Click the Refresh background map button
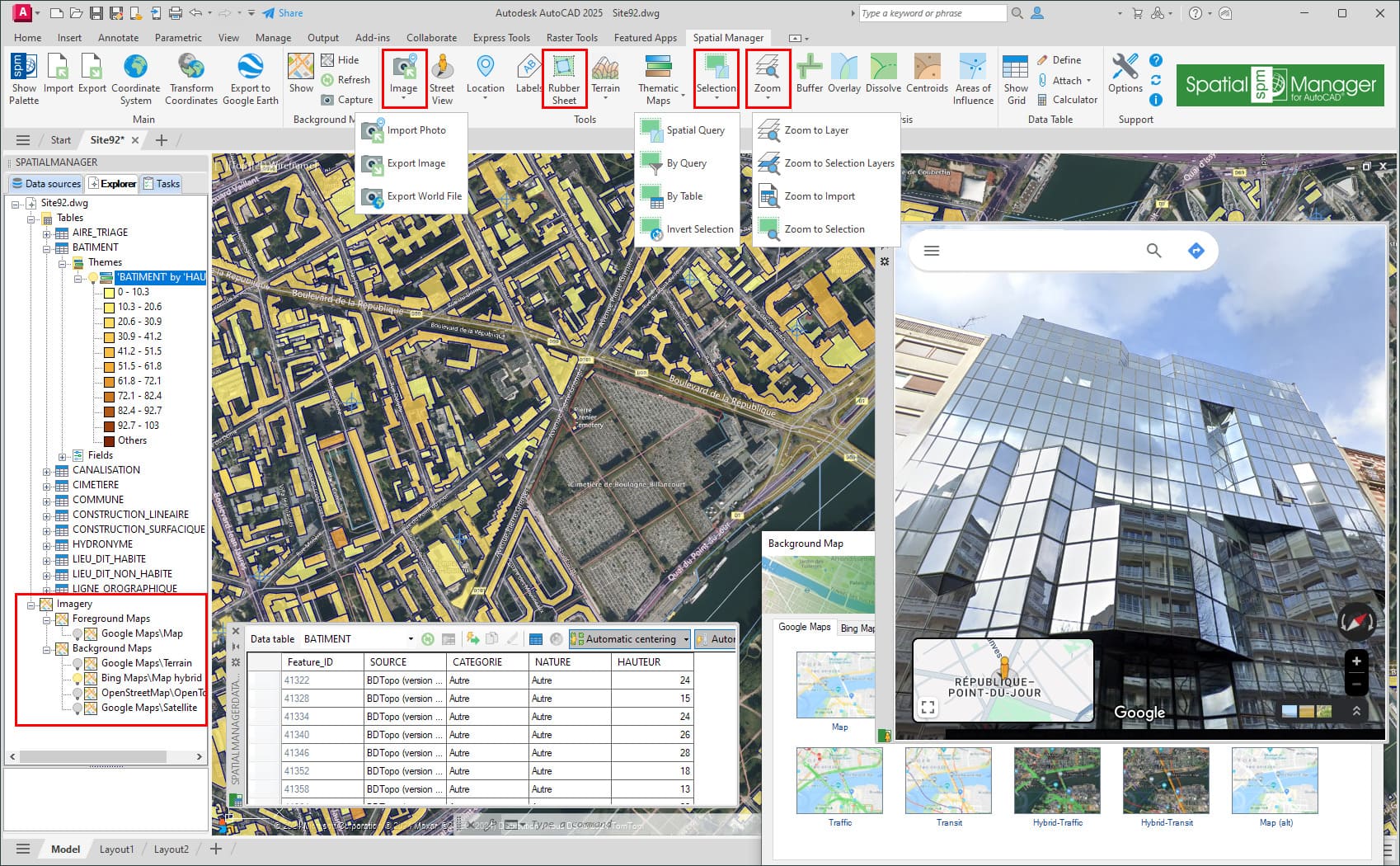This screenshot has width=1400, height=866. point(346,80)
